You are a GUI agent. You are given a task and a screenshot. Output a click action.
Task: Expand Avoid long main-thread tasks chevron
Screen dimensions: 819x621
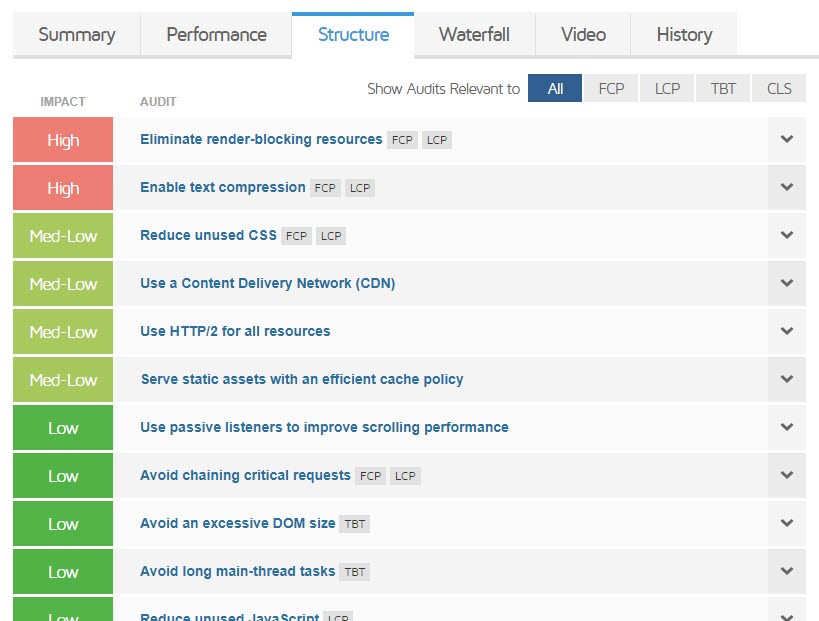[x=786, y=572]
